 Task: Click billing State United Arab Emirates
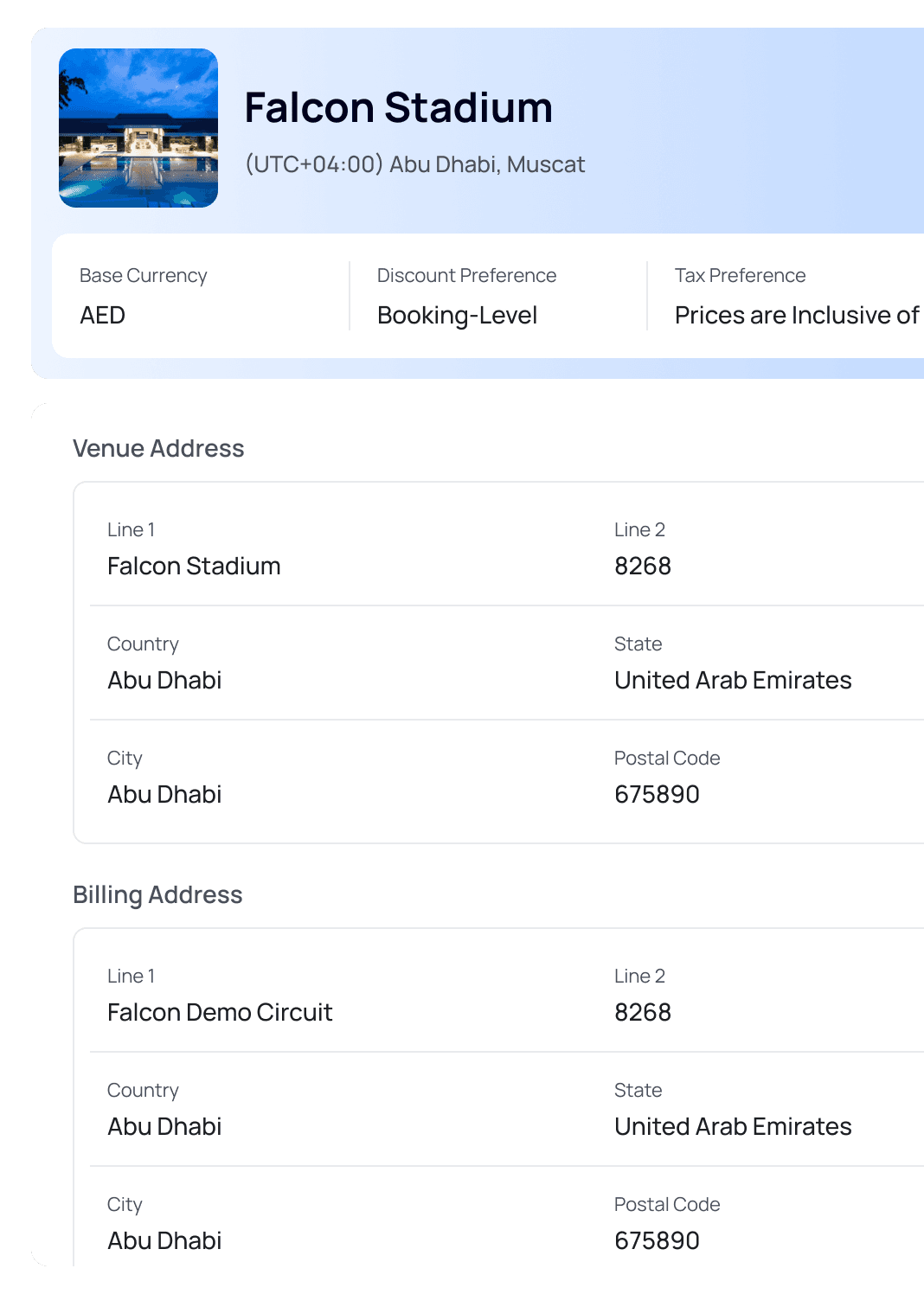732,1126
